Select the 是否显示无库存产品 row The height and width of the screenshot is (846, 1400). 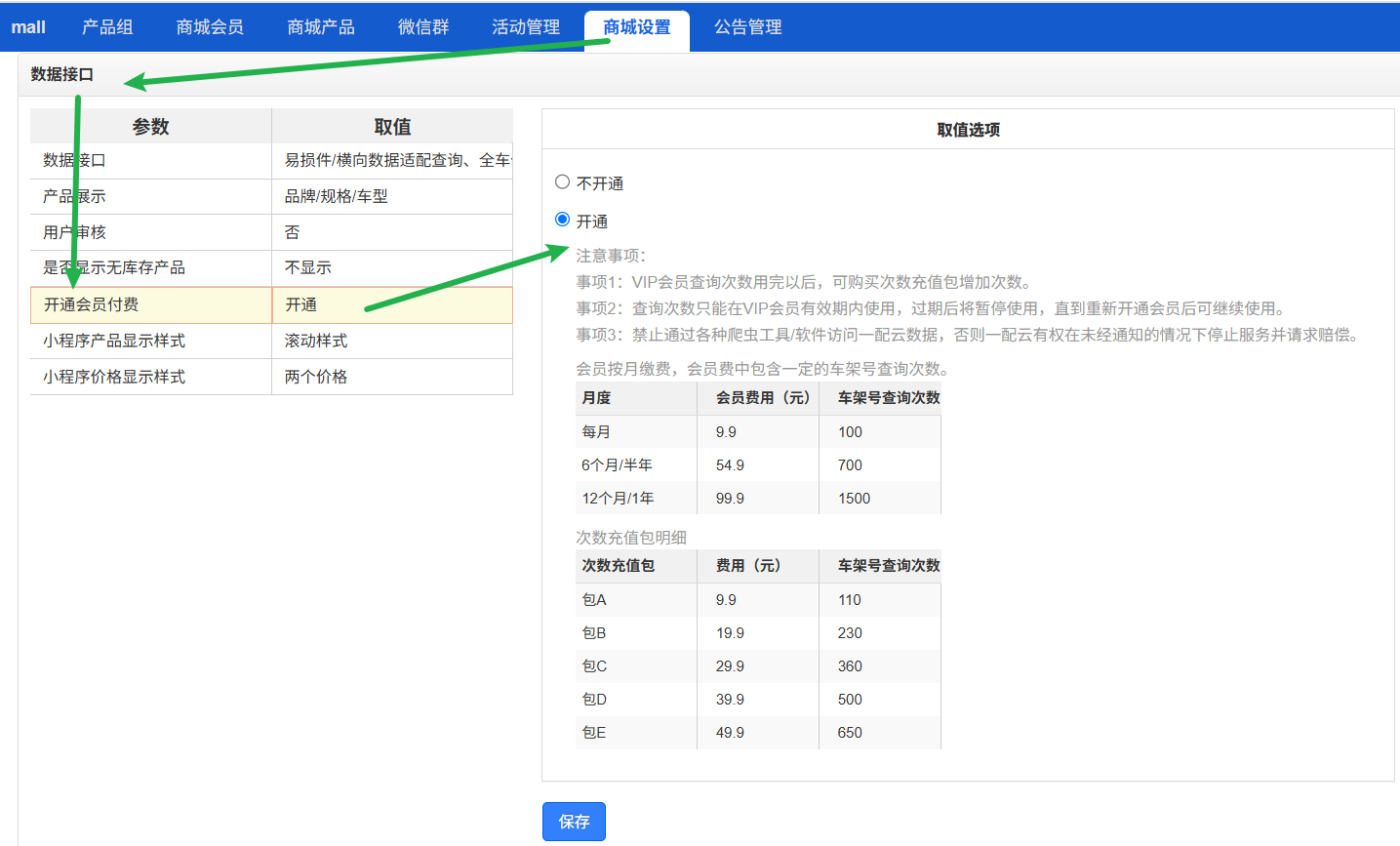[151, 267]
